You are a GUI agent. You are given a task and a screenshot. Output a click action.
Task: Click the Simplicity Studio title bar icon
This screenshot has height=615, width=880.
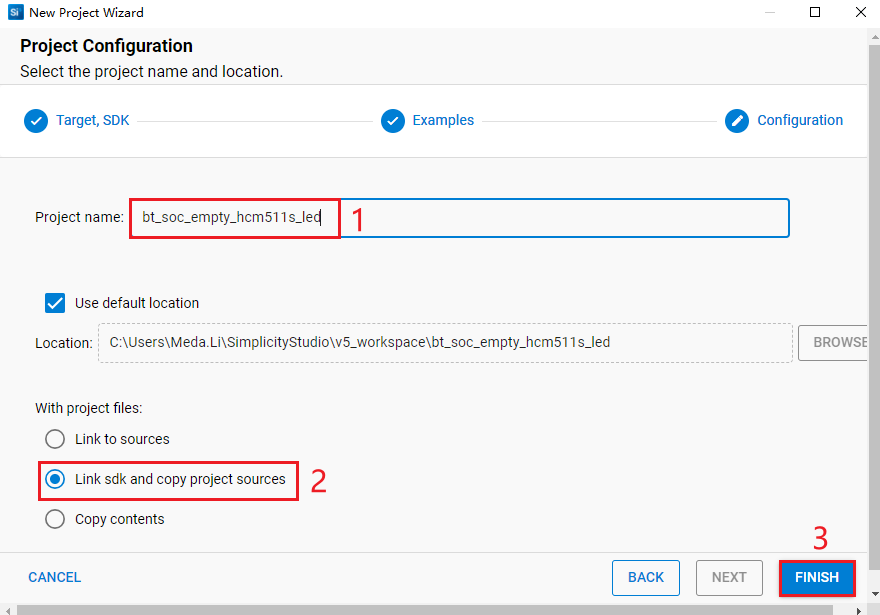click(x=15, y=13)
